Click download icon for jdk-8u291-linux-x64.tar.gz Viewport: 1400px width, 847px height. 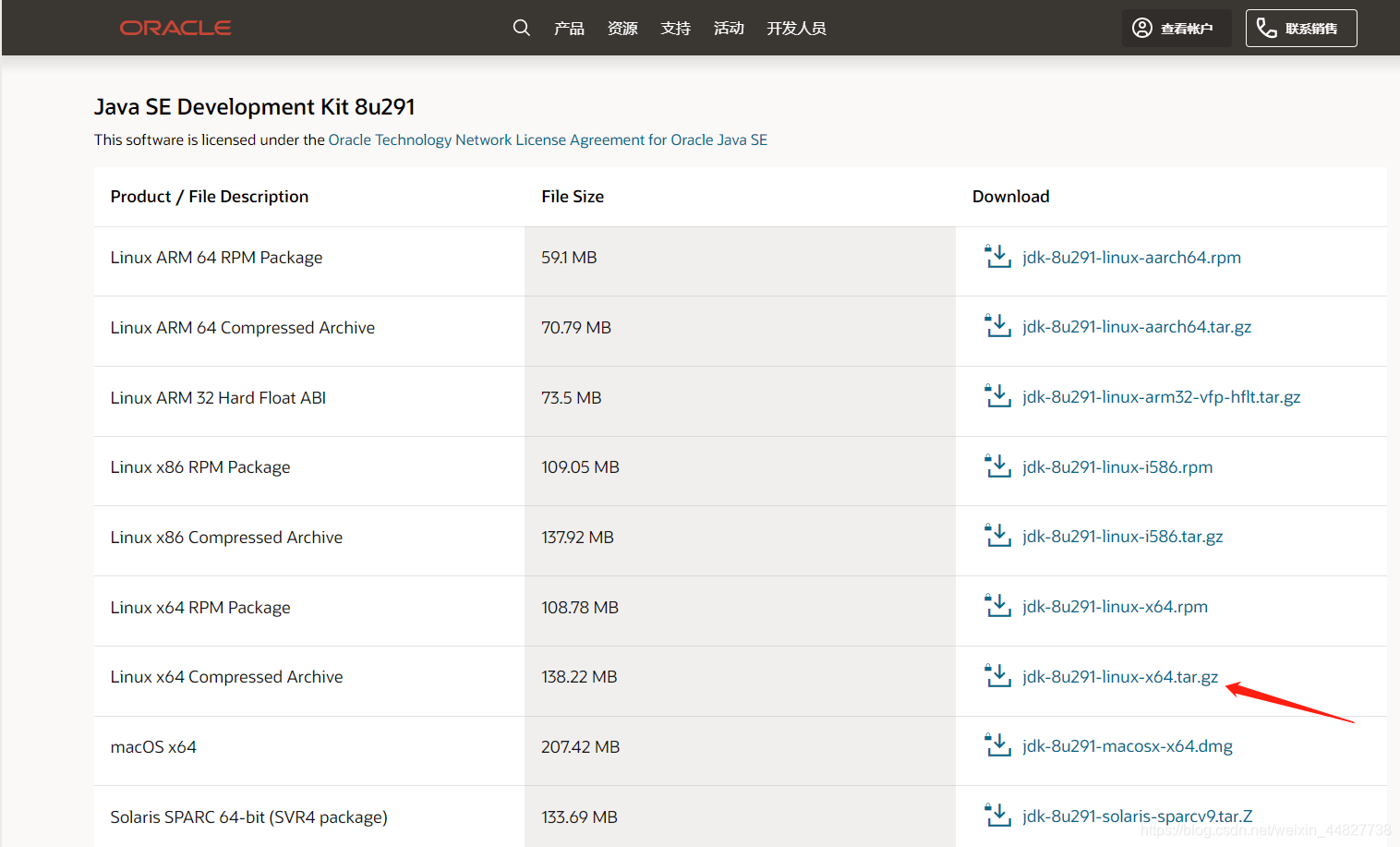pyautogui.click(x=997, y=675)
